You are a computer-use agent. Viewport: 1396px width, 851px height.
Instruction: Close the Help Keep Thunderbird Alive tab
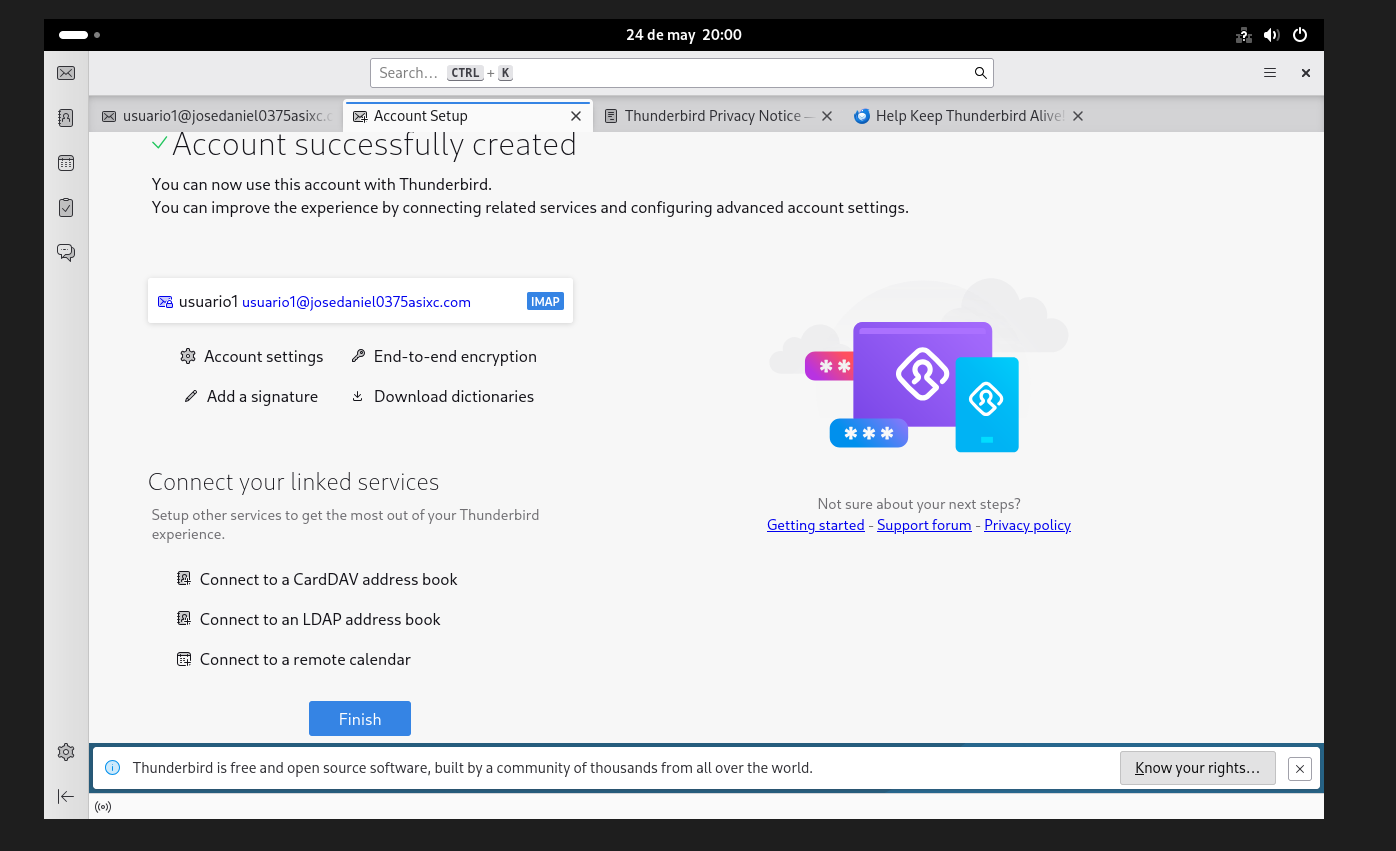[x=1078, y=116]
